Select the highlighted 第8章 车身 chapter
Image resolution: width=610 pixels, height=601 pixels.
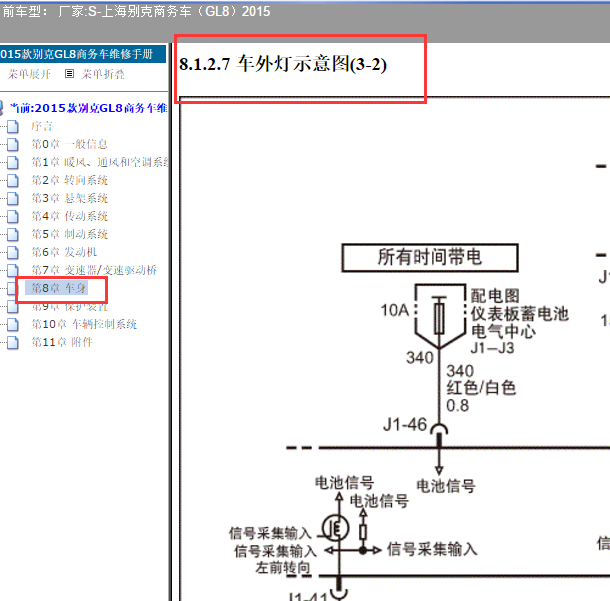pos(57,288)
